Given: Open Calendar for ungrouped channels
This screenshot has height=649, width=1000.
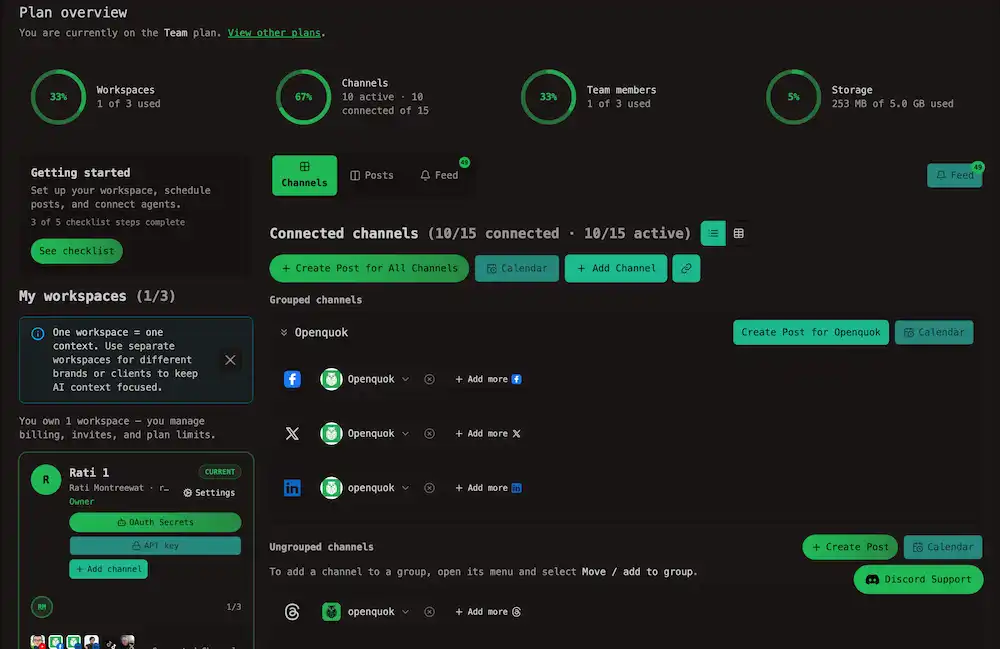Looking at the screenshot, I should click(943, 547).
